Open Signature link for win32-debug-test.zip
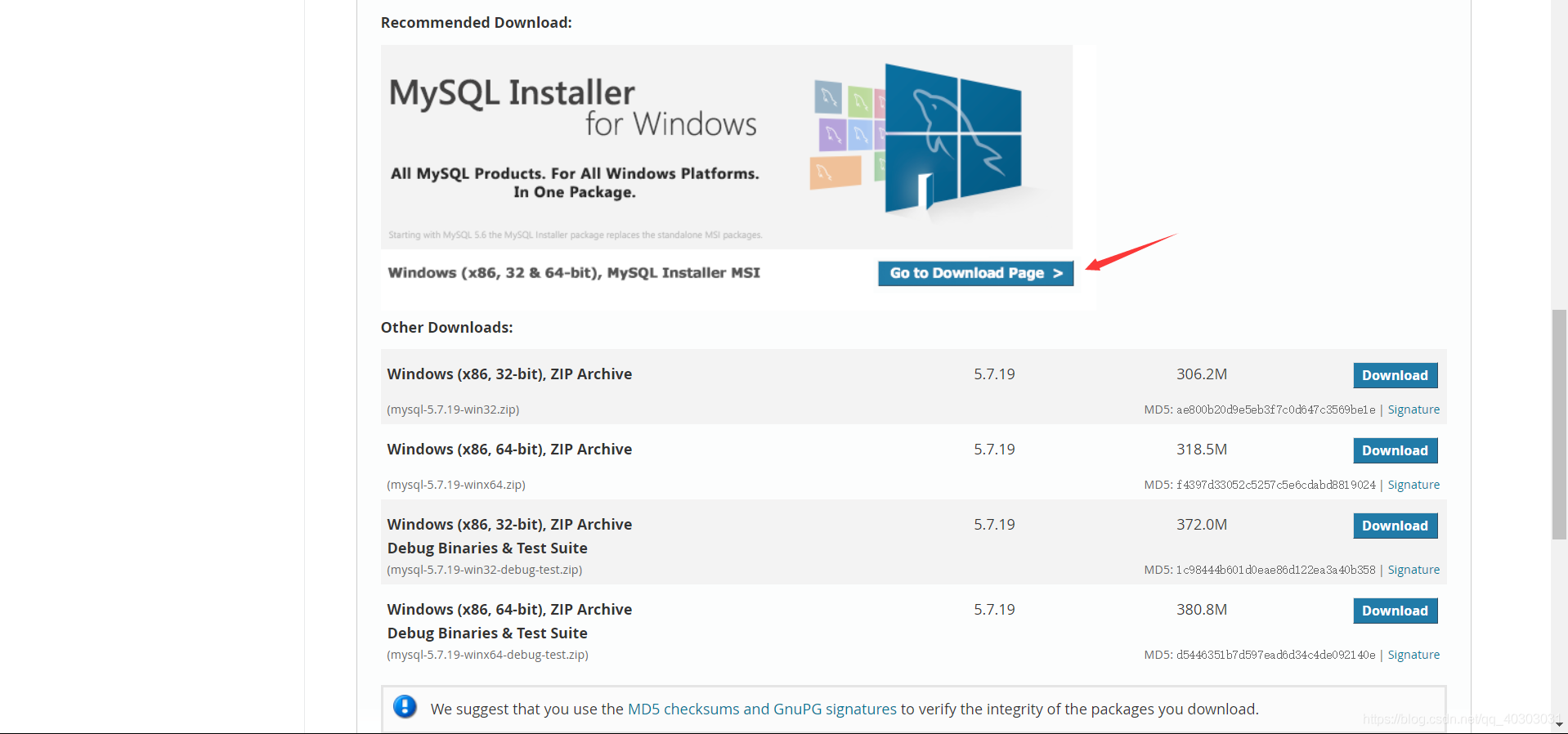This screenshot has width=1568, height=734. tap(1413, 570)
